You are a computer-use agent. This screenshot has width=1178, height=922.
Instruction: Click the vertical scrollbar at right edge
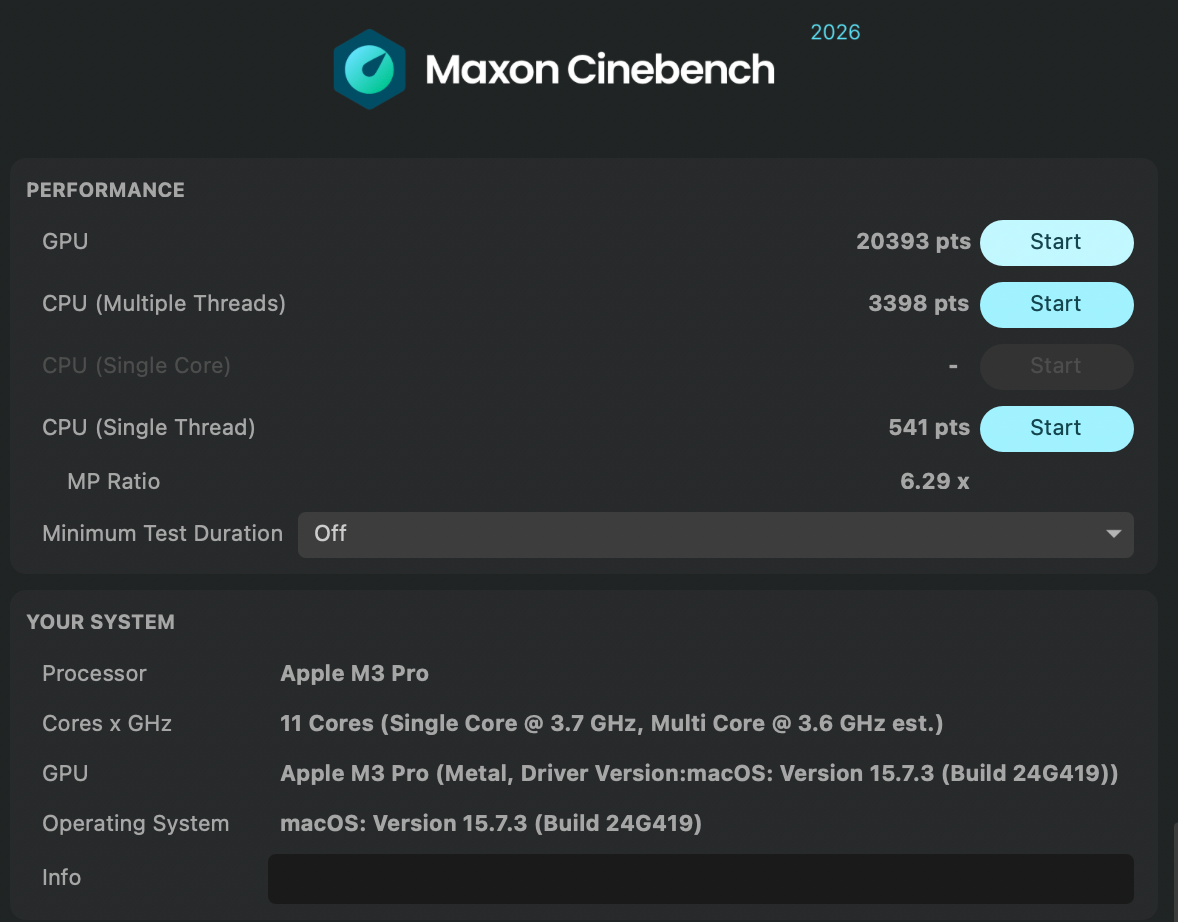point(1175,872)
